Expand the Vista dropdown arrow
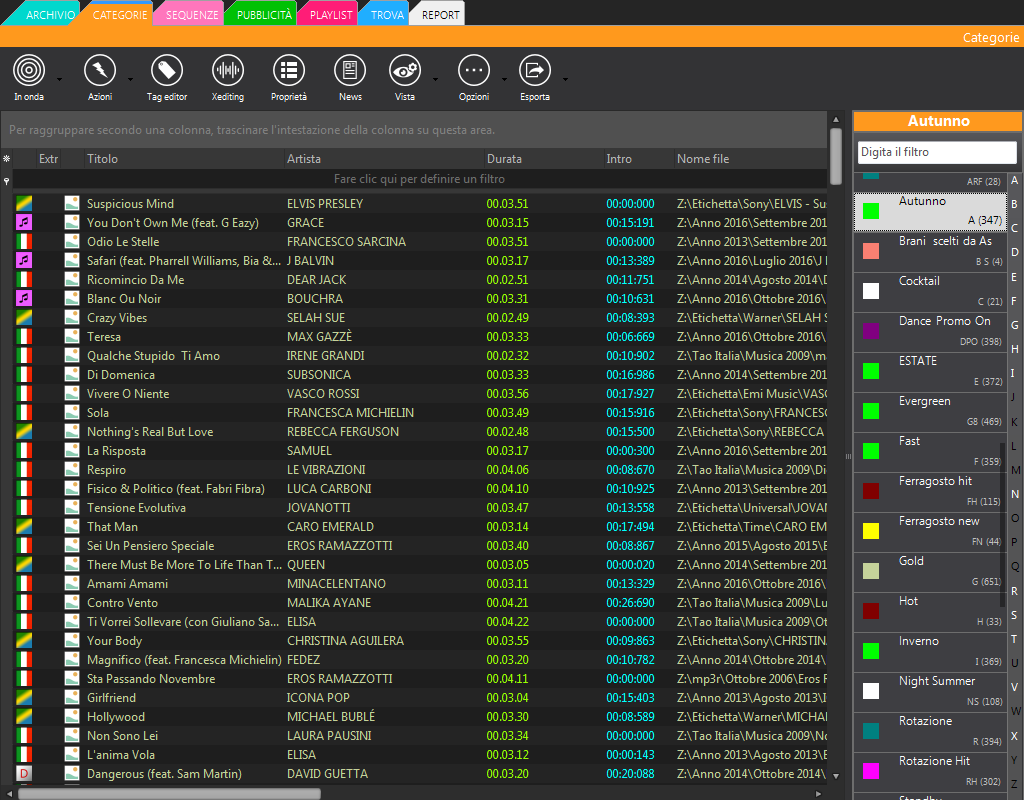This screenshot has height=800, width=1024. (x=435, y=78)
